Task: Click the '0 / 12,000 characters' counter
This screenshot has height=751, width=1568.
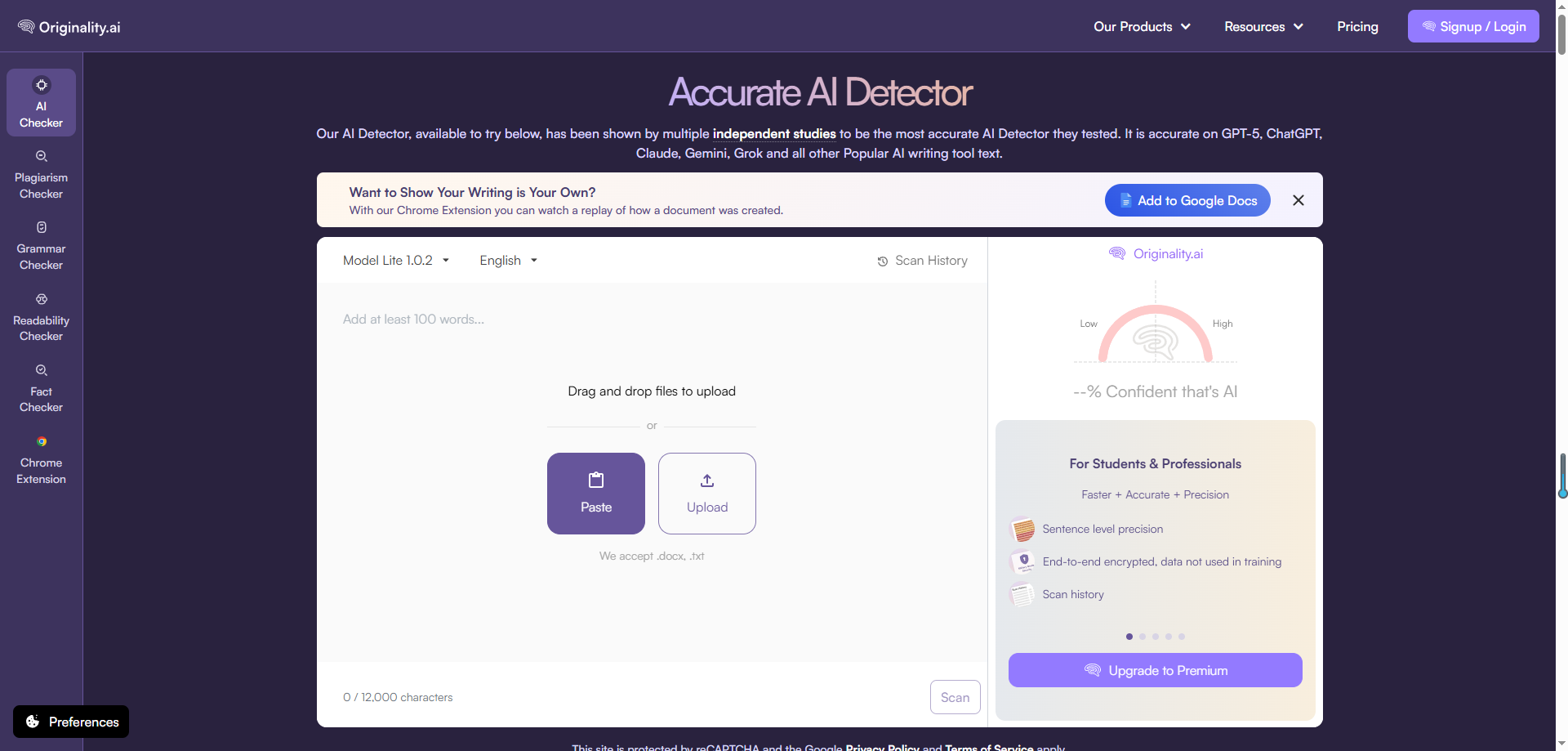Action: pos(398,697)
